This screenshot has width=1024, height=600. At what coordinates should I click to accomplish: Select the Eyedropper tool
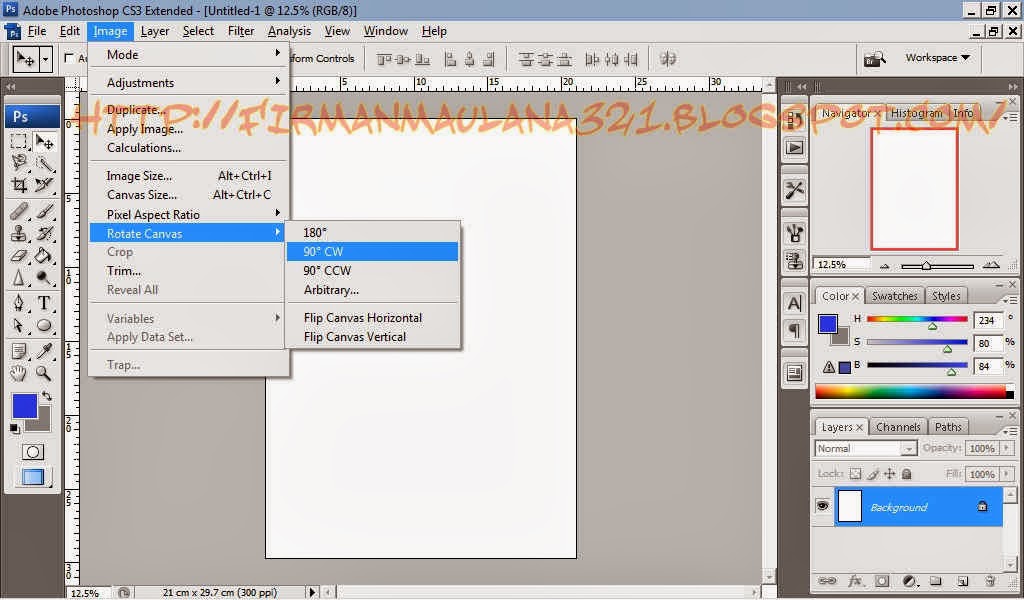[x=44, y=351]
